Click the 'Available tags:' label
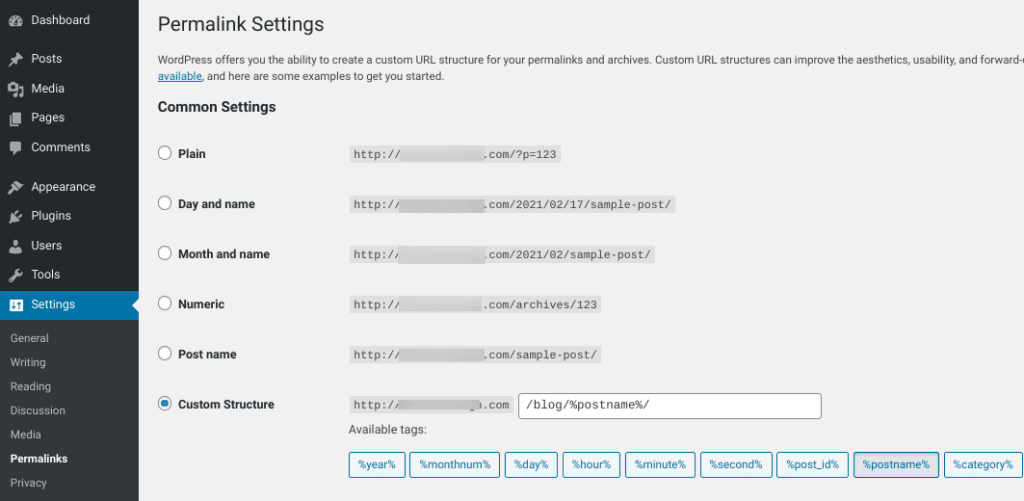Viewport: 1024px width, 501px height. (x=387, y=430)
